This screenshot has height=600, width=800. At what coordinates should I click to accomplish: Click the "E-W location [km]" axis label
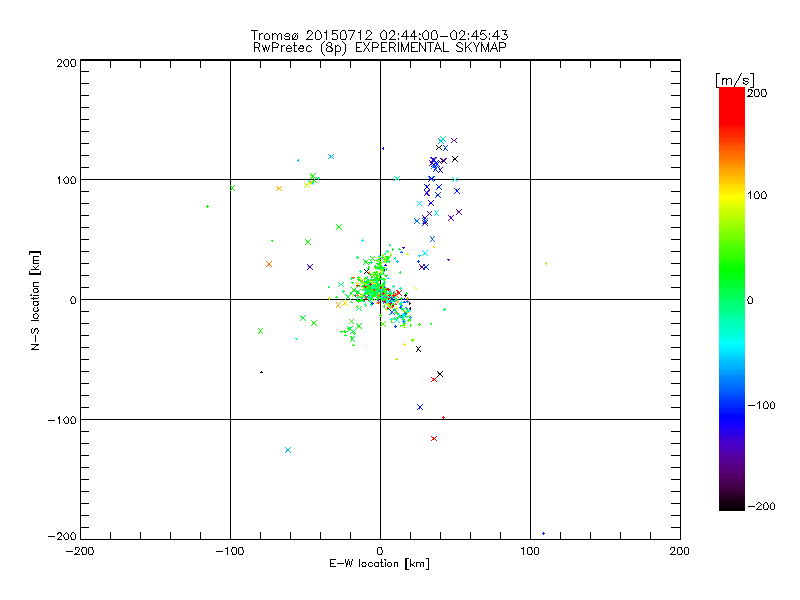pos(379,563)
